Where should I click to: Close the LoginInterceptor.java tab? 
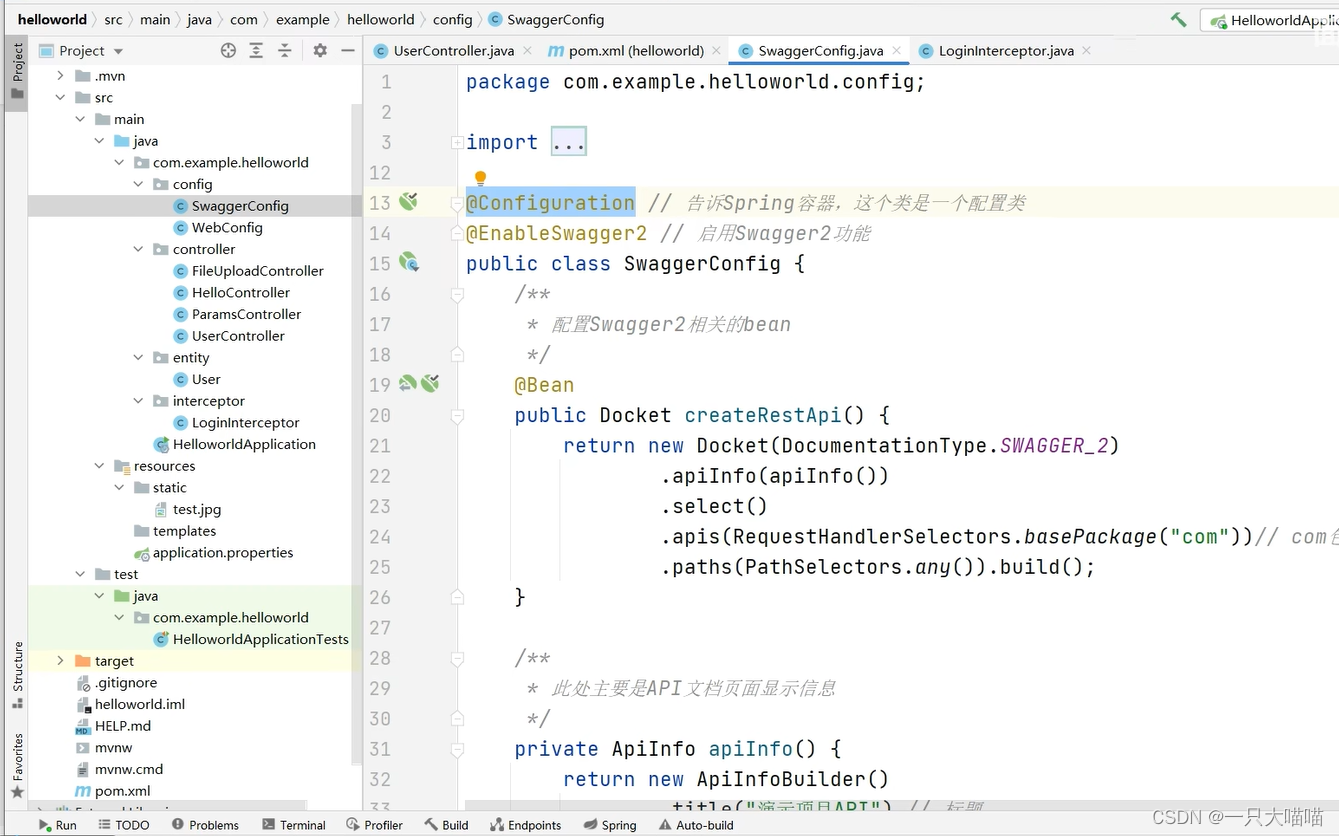[x=1087, y=50]
